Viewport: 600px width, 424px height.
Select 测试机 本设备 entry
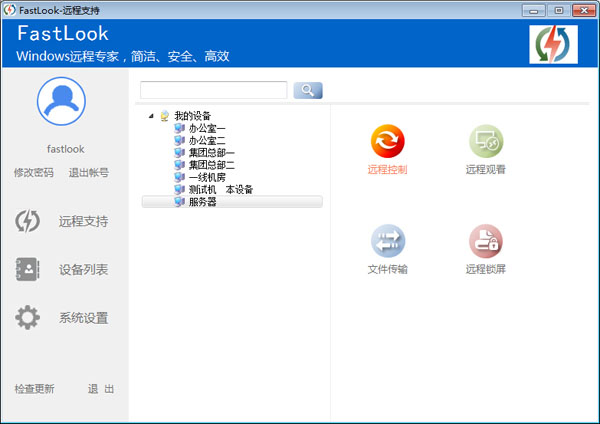221,189
